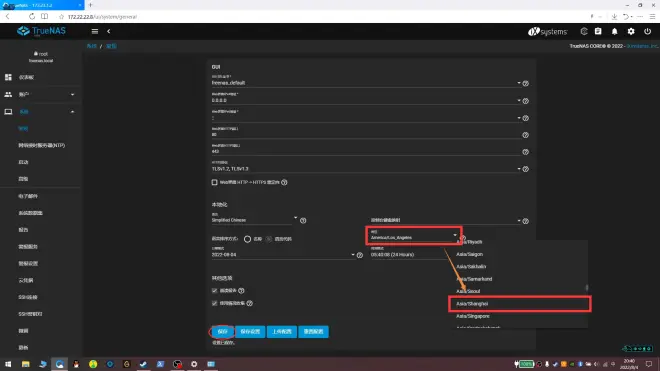660x371 pixels.
Task: Click the dashboard icon in the sidebar
Action: tap(8, 77)
